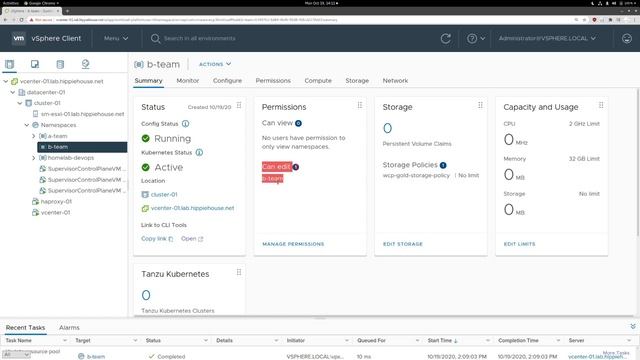Switch to the Permissions tab
This screenshot has height=360, width=640.
click(273, 81)
